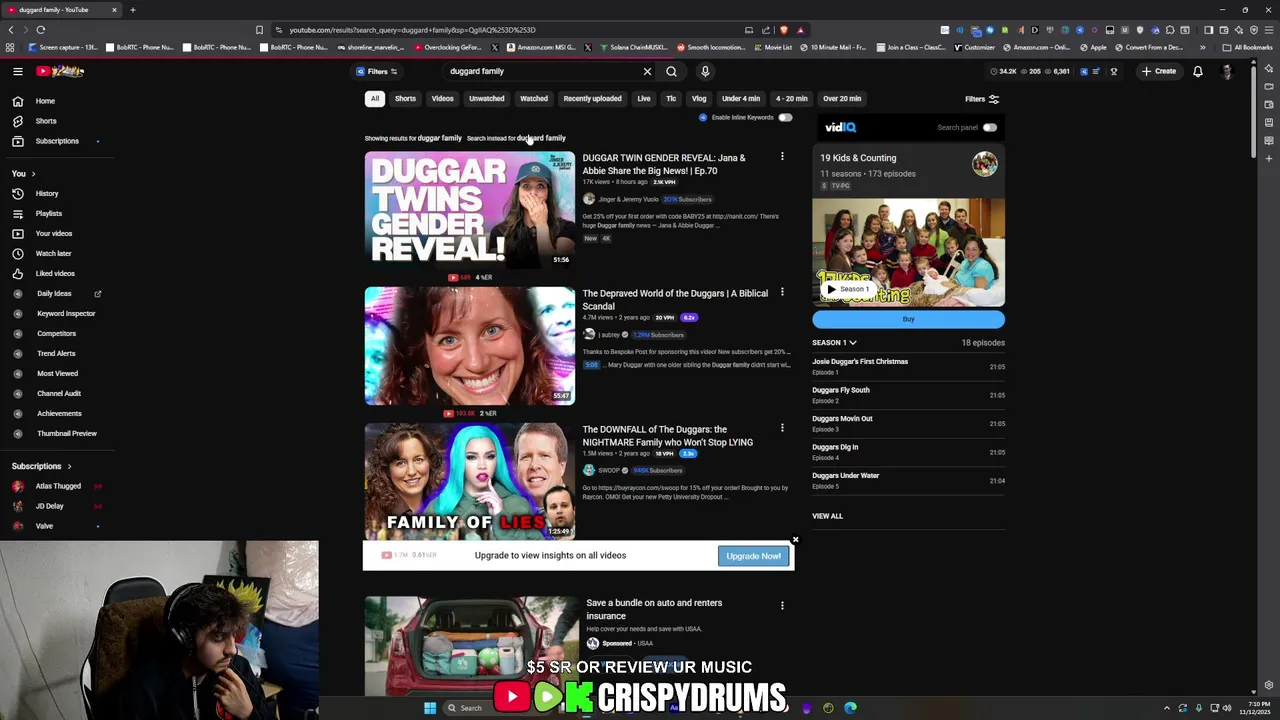
Task: Select the Watched filter chip
Action: (x=534, y=99)
